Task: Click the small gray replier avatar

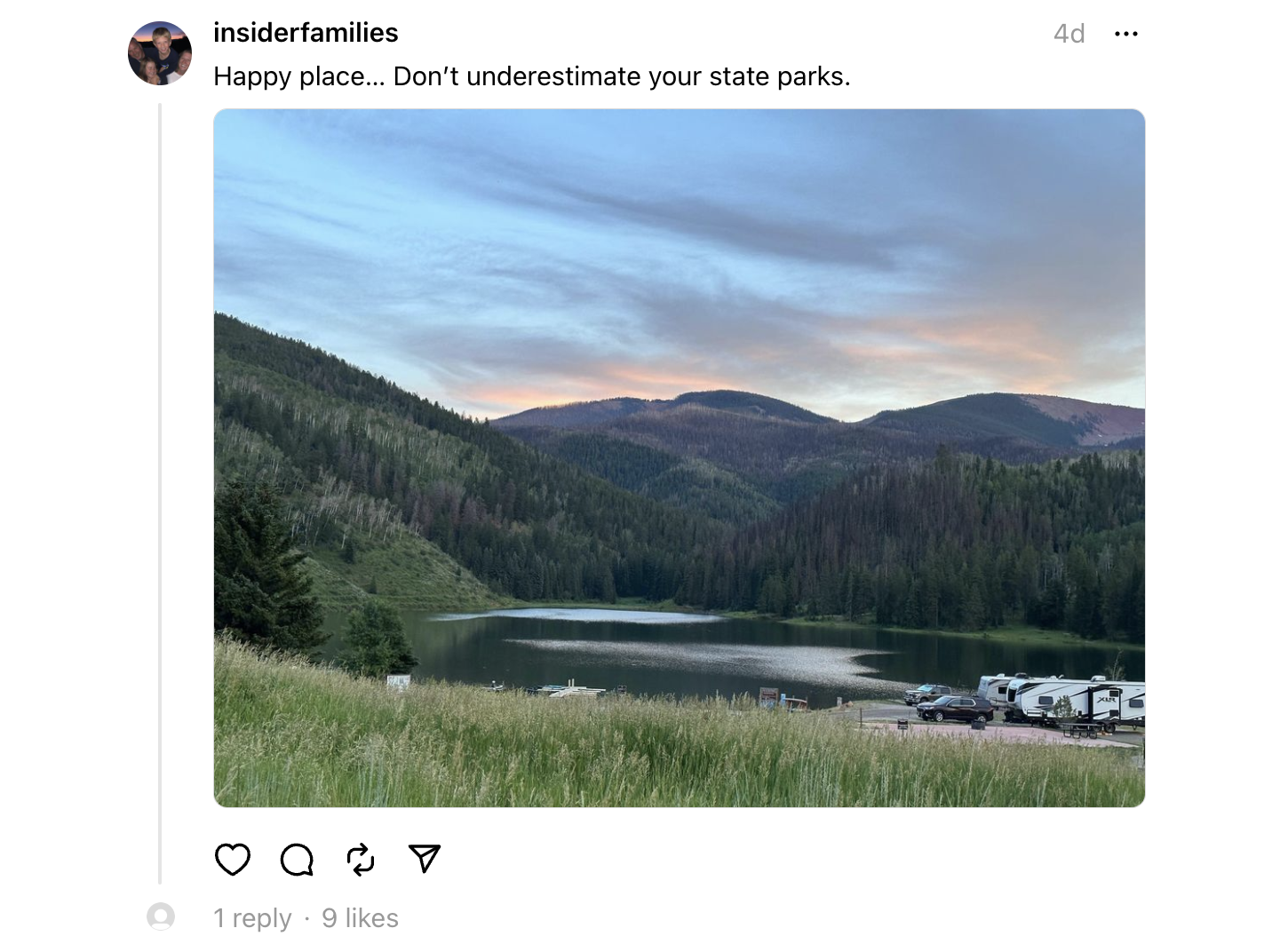Action: [161, 916]
